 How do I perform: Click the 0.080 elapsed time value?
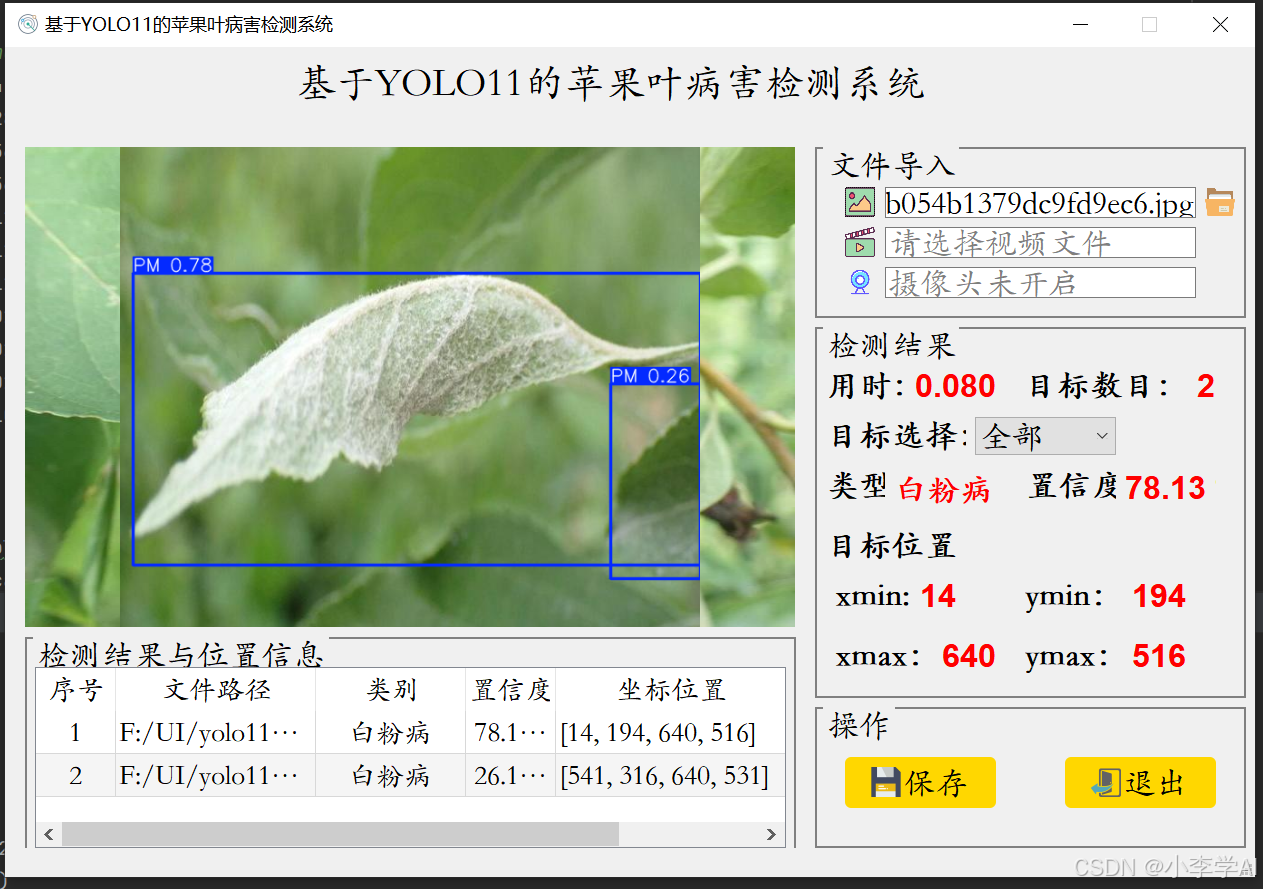click(955, 386)
